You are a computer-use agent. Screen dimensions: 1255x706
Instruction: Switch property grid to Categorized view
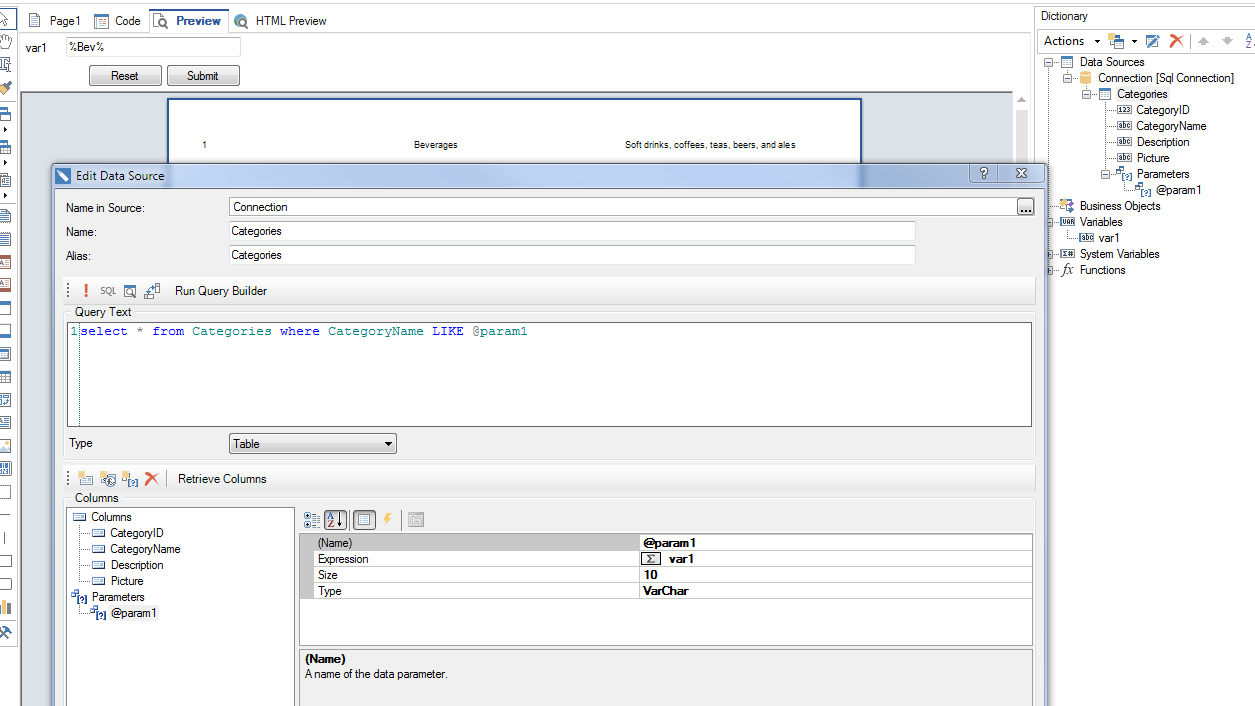click(312, 520)
